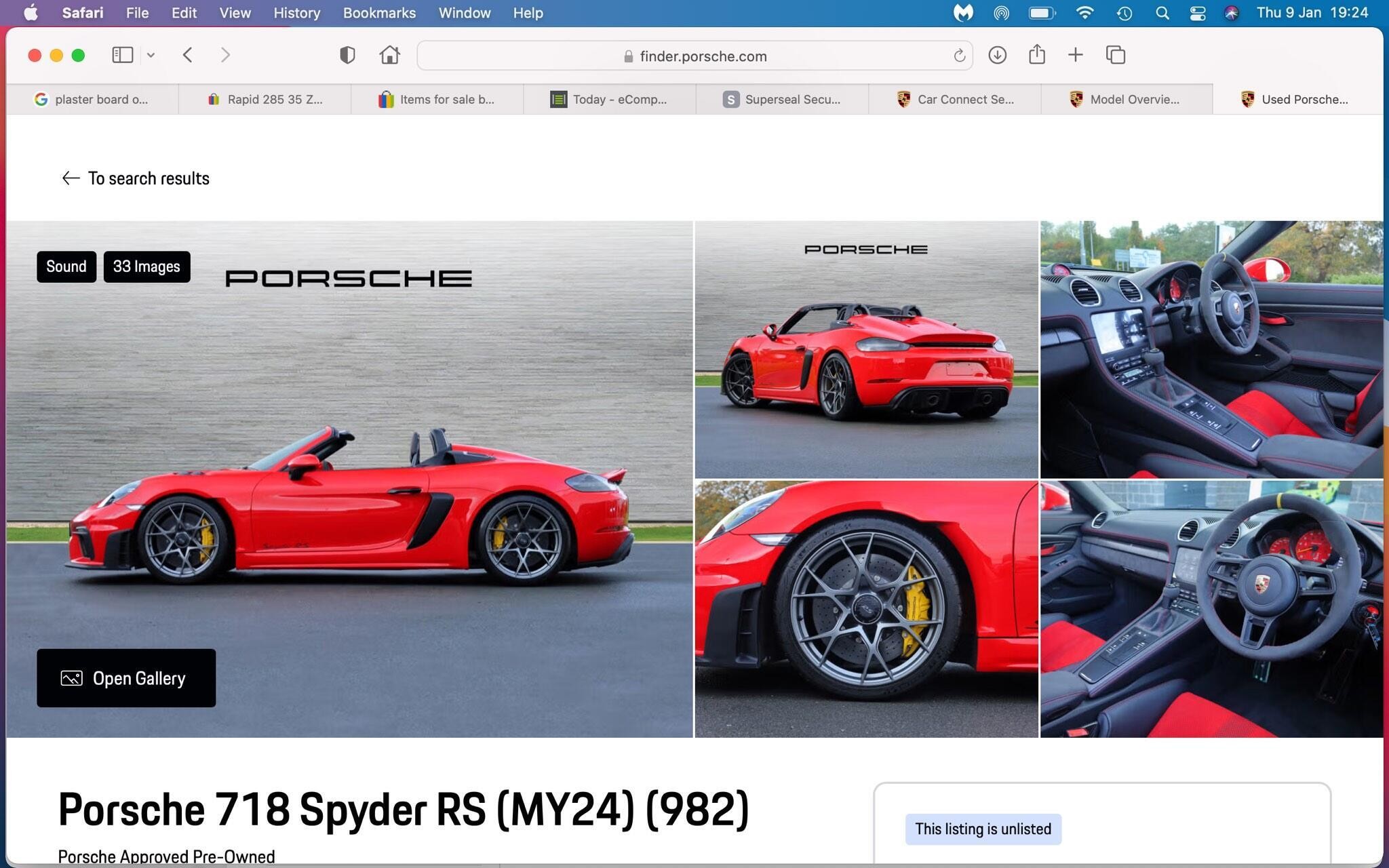Viewport: 1389px width, 868px height.
Task: Open the Apple menu
Action: click(x=31, y=13)
